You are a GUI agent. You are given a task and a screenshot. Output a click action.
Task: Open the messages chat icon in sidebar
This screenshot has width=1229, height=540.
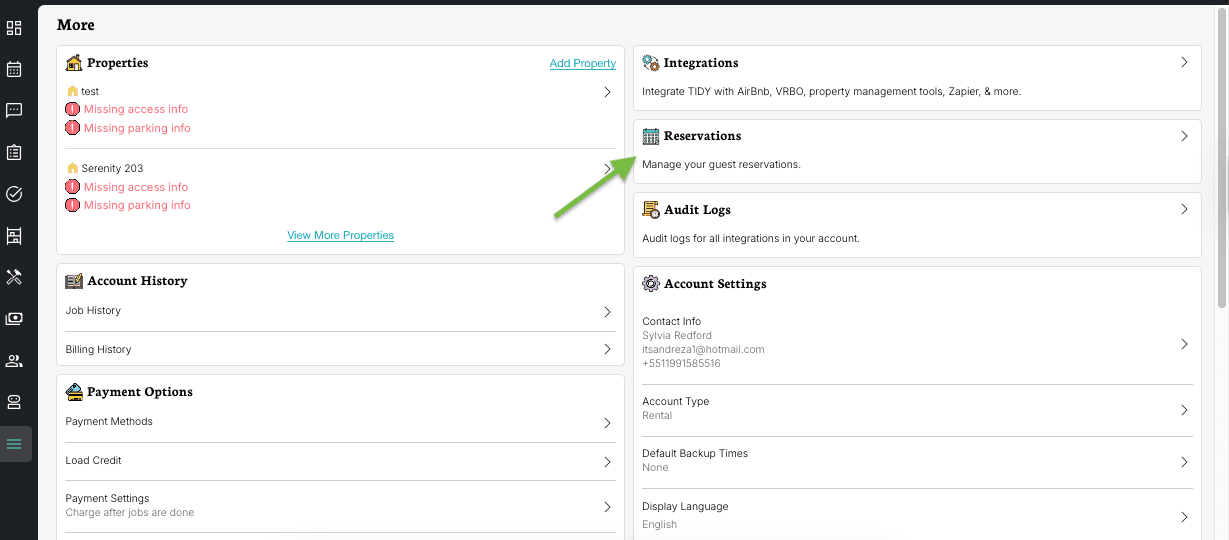tap(14, 111)
